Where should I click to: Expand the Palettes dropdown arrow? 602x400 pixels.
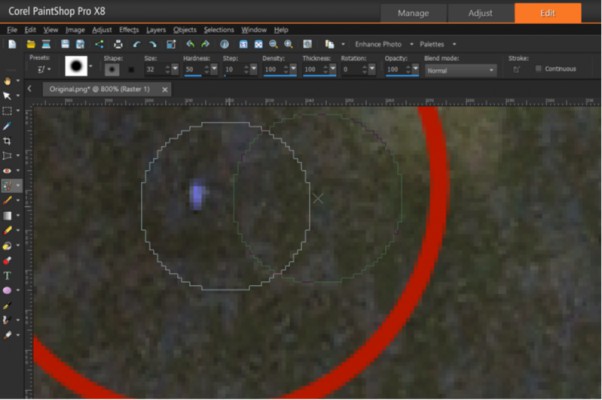point(454,44)
